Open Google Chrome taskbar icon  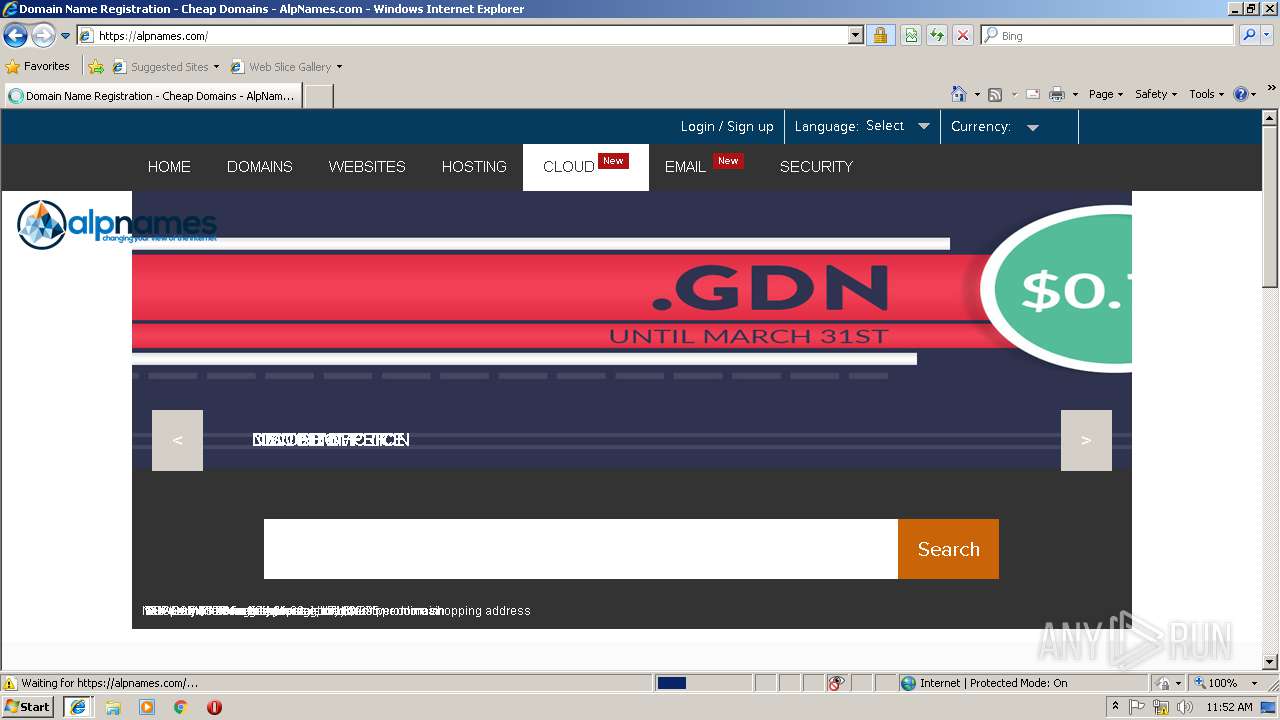181,707
